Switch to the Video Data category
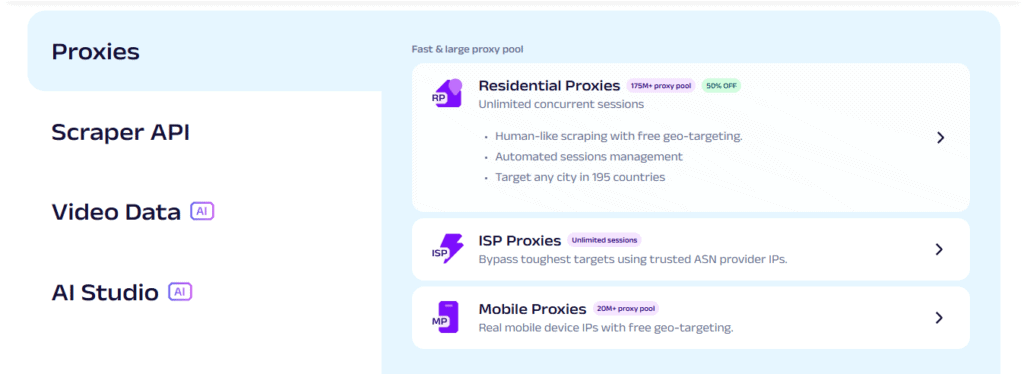The width and height of the screenshot is (1024, 374). click(116, 212)
